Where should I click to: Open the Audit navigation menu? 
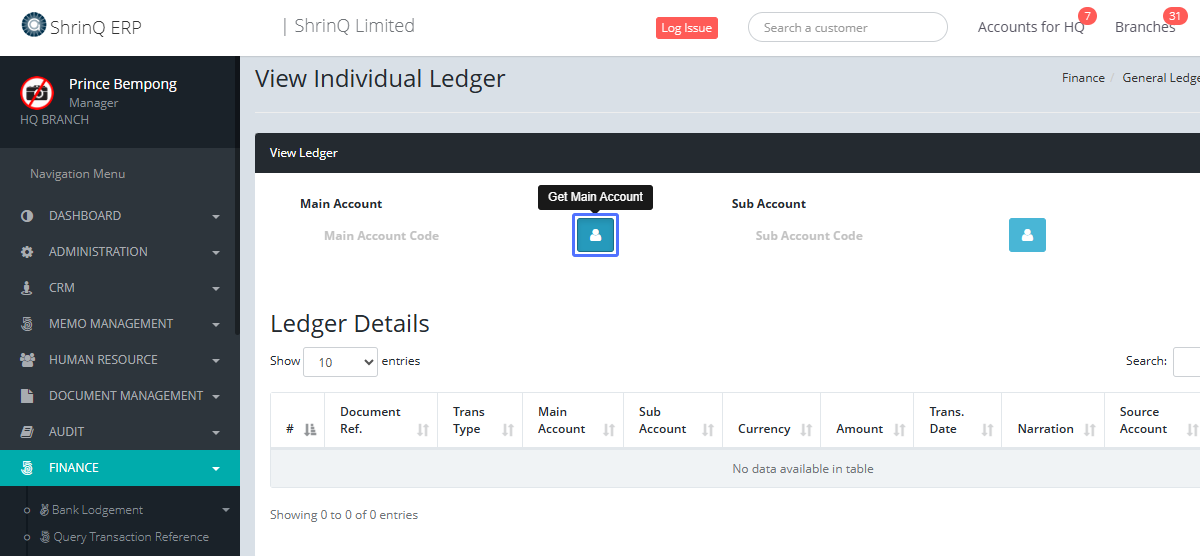click(119, 432)
